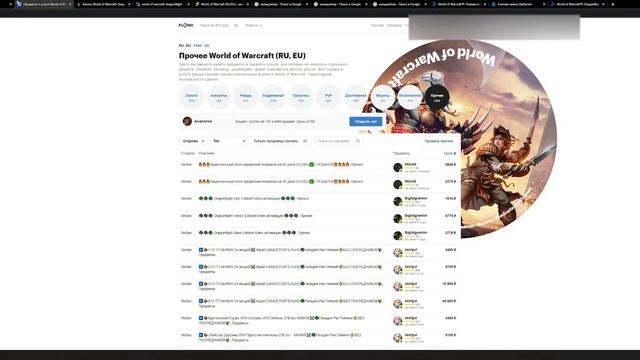640x360 pixels.
Task: Select the 'Золото' category circle
Action: 191,97
